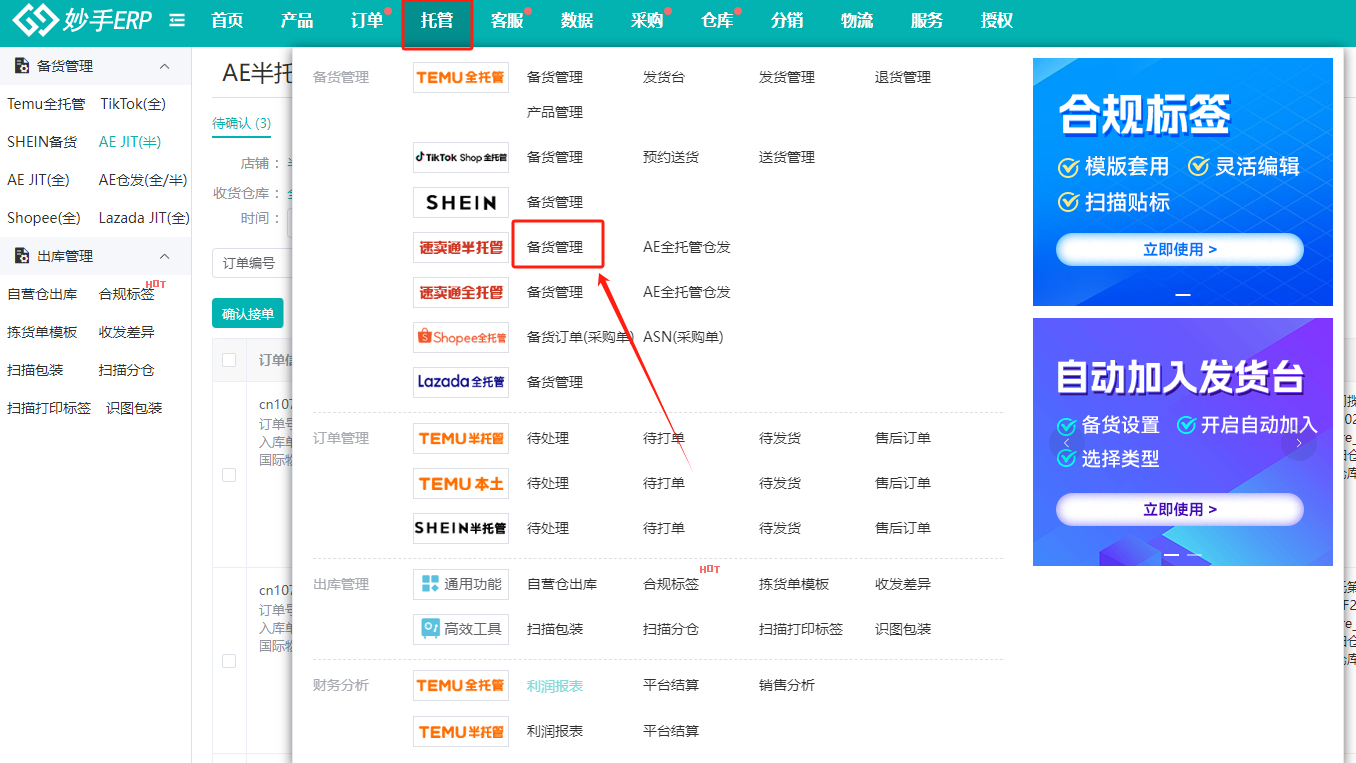Click the Lazada全托管 logo
1356x763 pixels.
[x=461, y=382]
